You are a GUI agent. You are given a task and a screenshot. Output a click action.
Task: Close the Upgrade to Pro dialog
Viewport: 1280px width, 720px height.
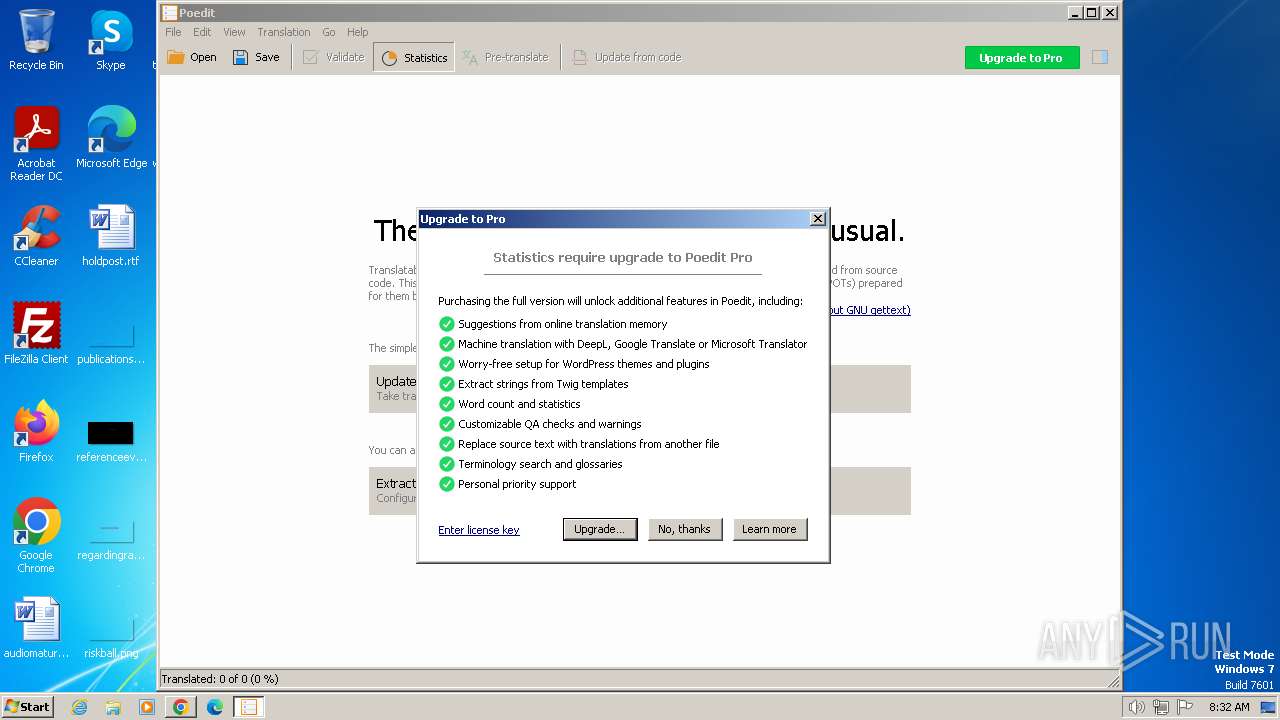817,219
